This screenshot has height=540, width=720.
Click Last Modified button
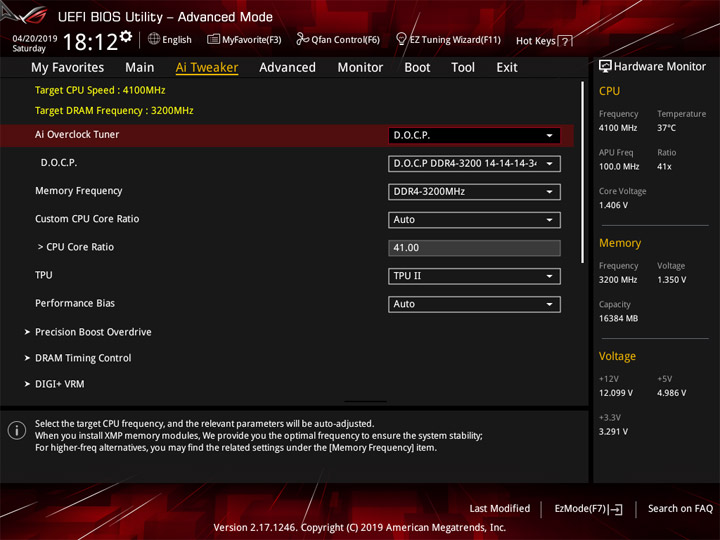[x=500, y=509]
